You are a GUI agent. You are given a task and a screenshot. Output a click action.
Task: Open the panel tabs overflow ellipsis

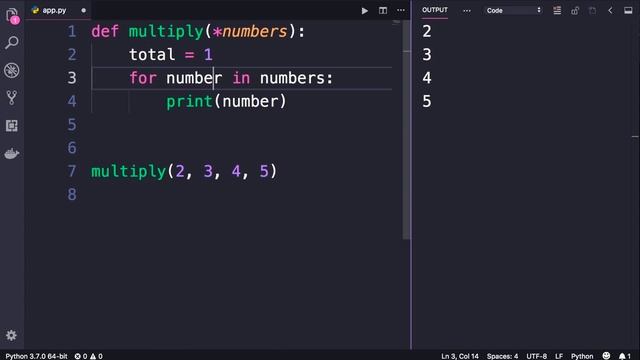467,11
